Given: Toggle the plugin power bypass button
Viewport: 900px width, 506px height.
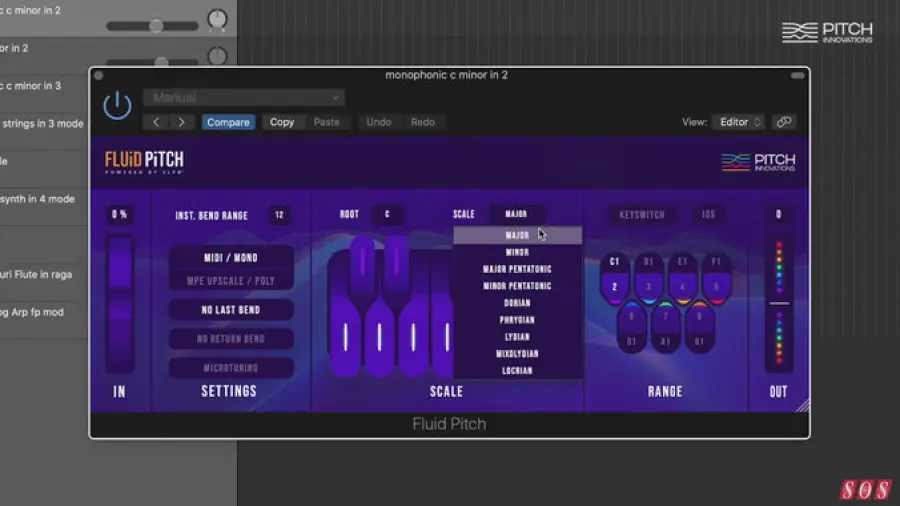Looking at the screenshot, I should [117, 105].
